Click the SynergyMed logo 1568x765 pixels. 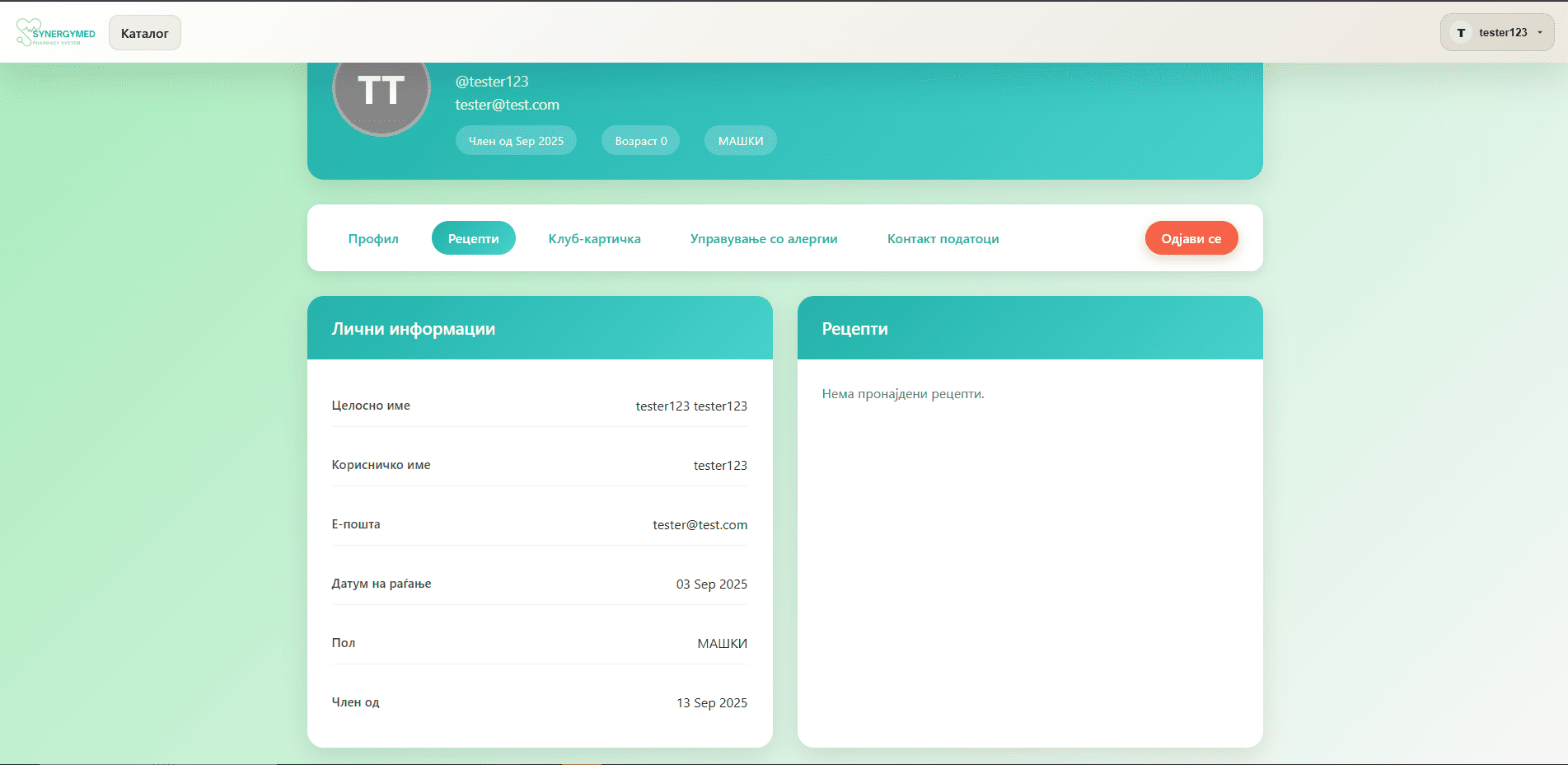pyautogui.click(x=56, y=33)
